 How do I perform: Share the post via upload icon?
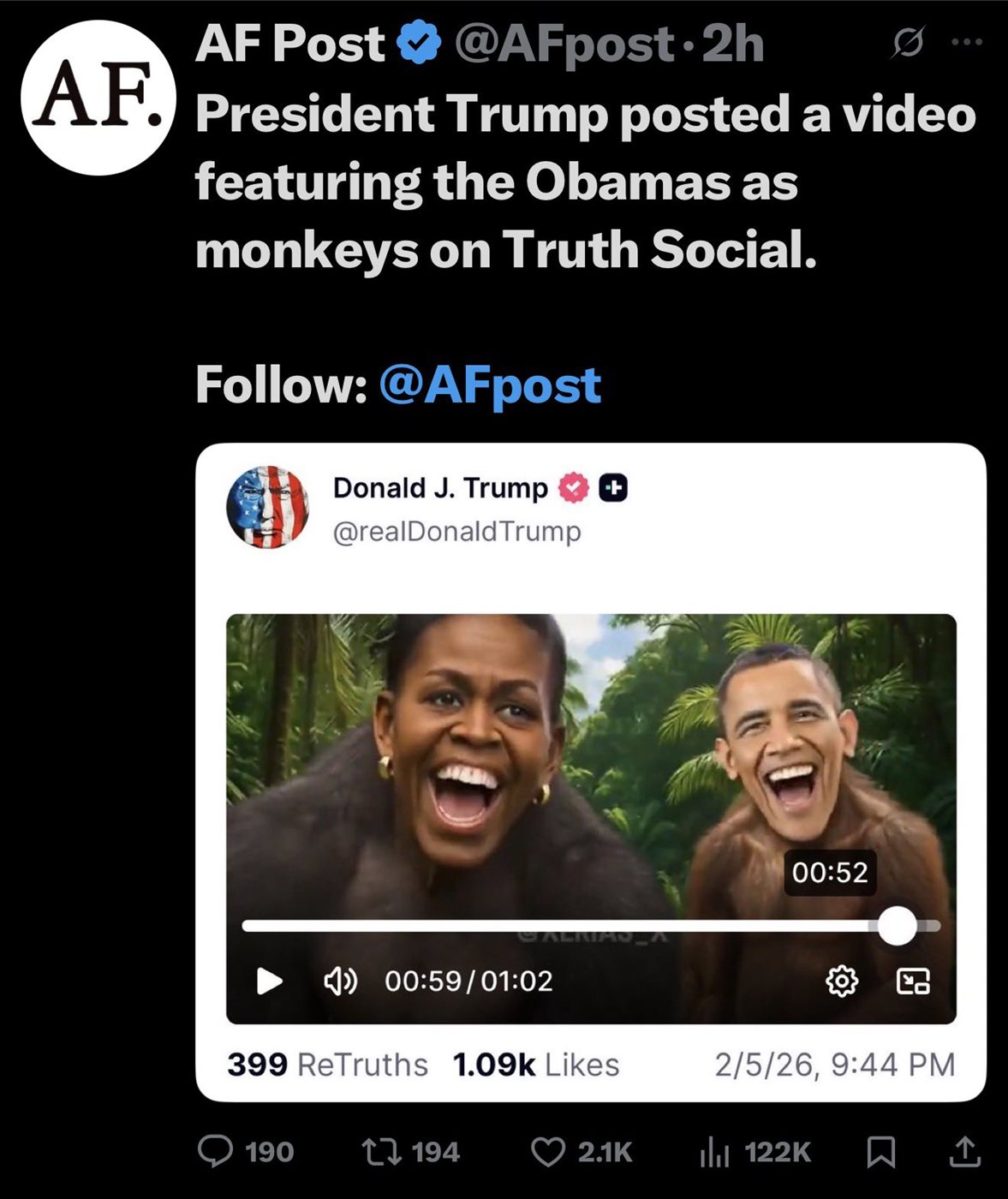pos(964,1151)
